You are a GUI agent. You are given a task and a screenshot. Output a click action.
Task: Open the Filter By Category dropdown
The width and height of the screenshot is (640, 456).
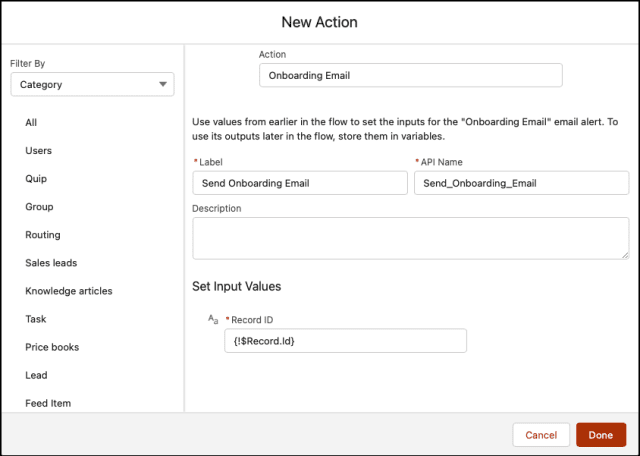[92, 85]
